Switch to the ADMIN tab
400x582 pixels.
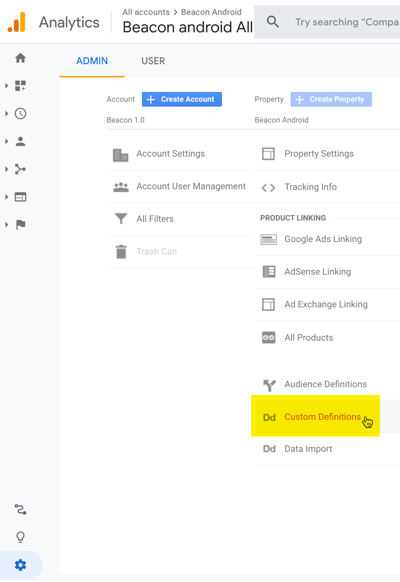92,61
